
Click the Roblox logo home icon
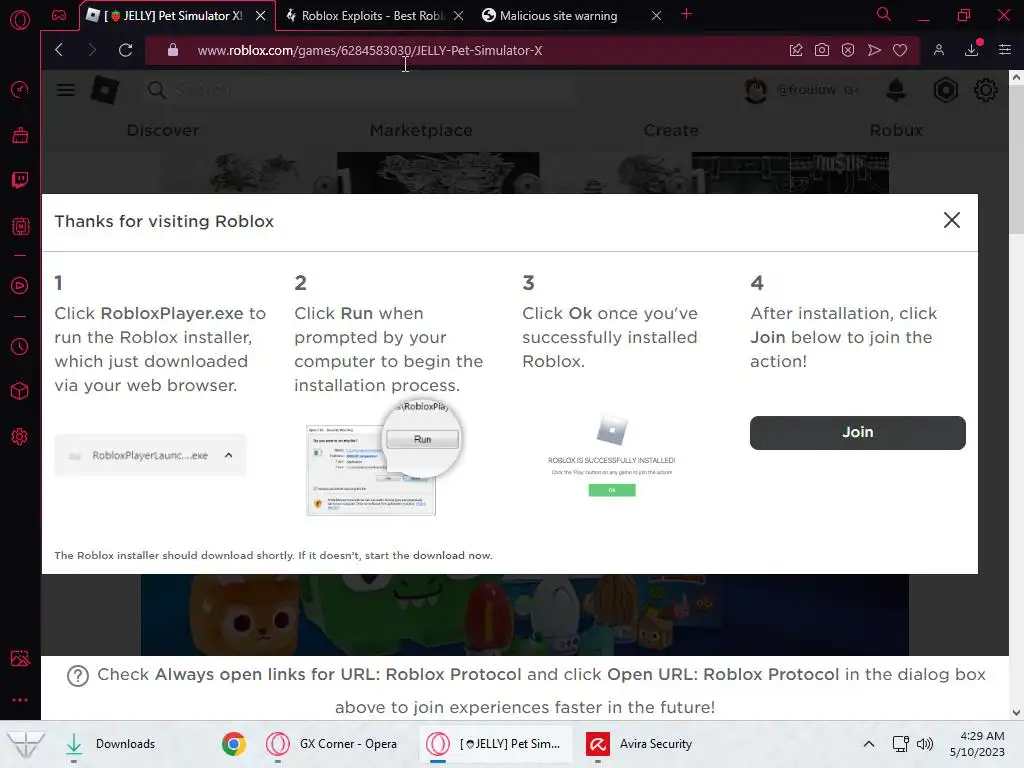click(104, 90)
